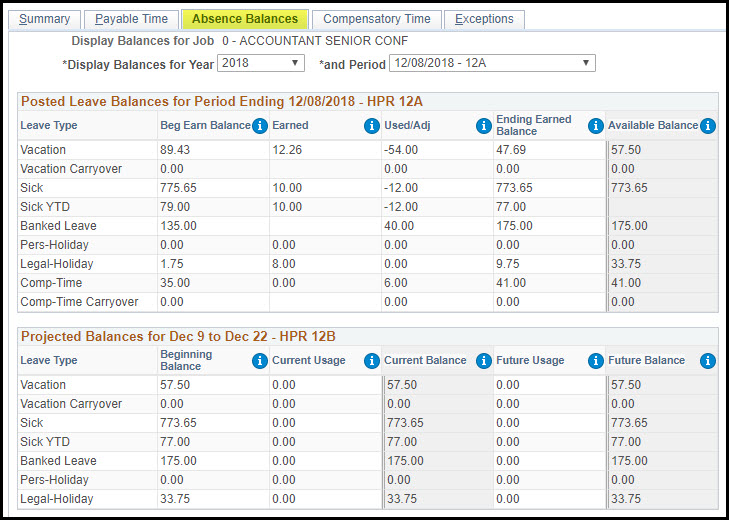729x520 pixels.
Task: Click info icon next to Current Balance
Action: (x=484, y=360)
